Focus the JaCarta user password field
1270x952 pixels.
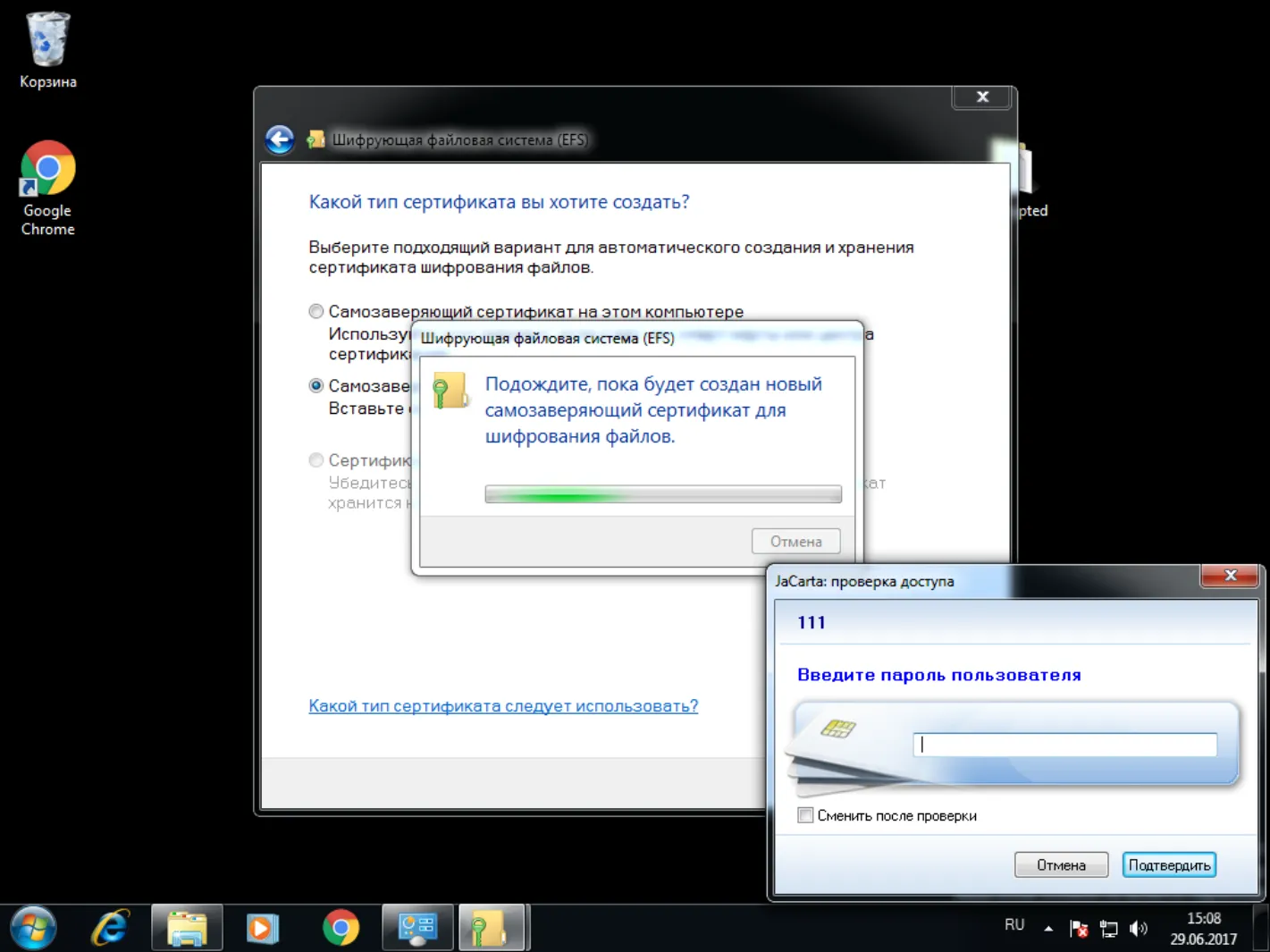[x=1064, y=745]
